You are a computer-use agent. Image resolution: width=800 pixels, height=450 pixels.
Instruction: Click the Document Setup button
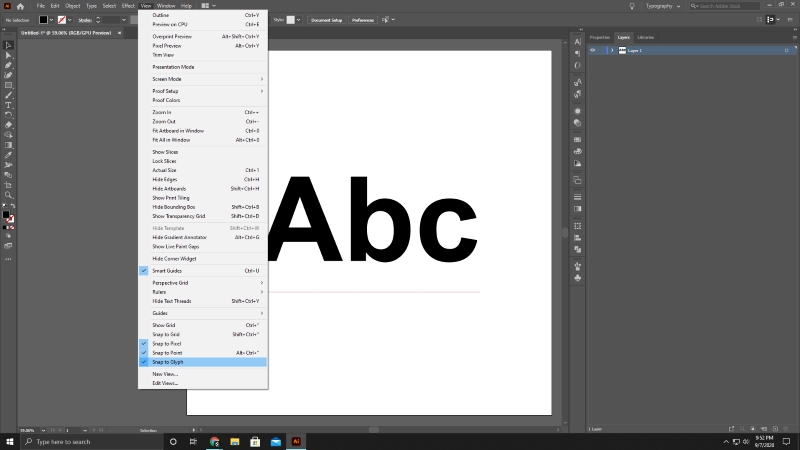point(325,20)
